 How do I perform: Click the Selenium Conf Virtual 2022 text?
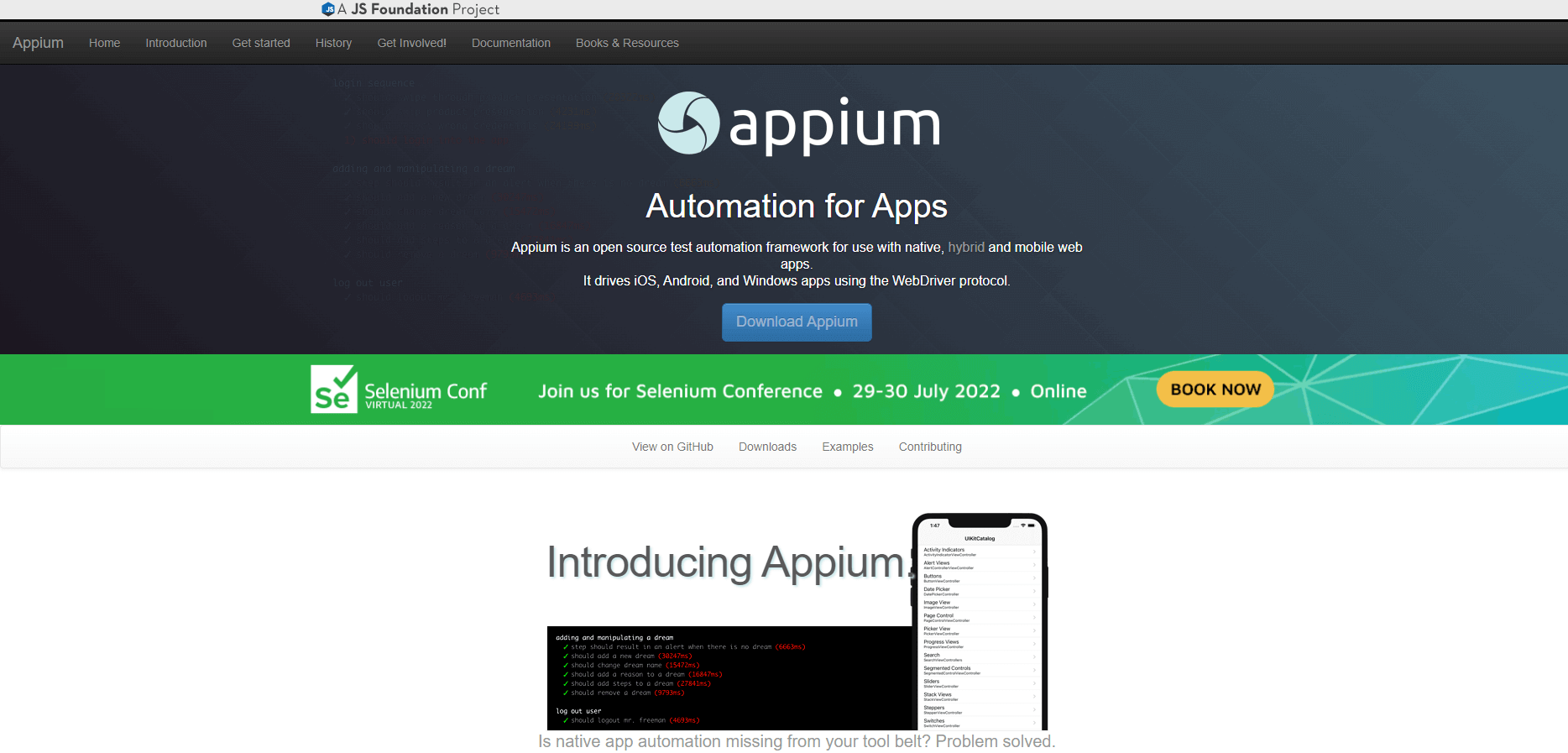426,395
